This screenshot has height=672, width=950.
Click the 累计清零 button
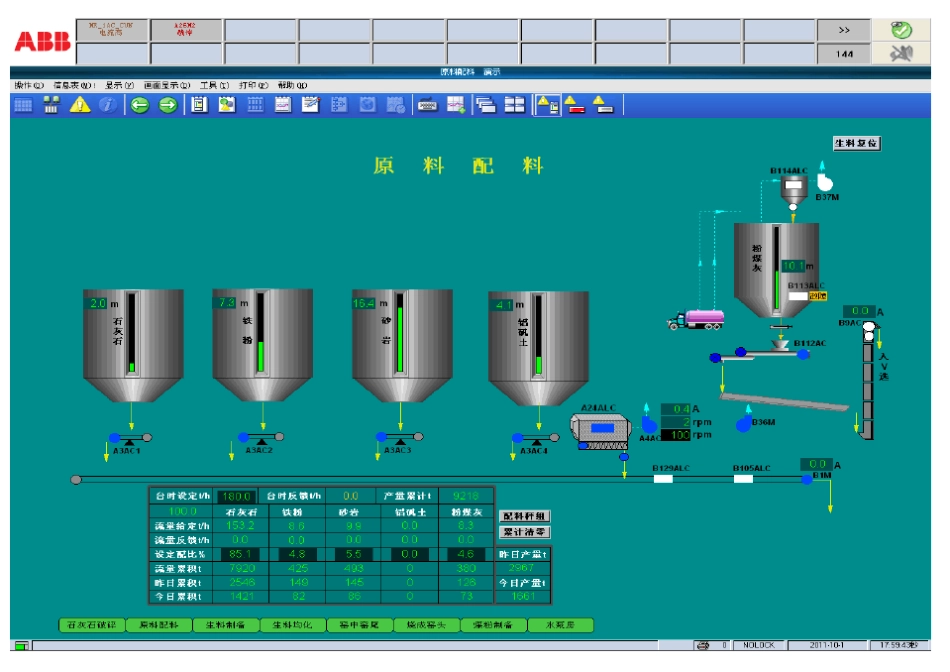(x=525, y=532)
